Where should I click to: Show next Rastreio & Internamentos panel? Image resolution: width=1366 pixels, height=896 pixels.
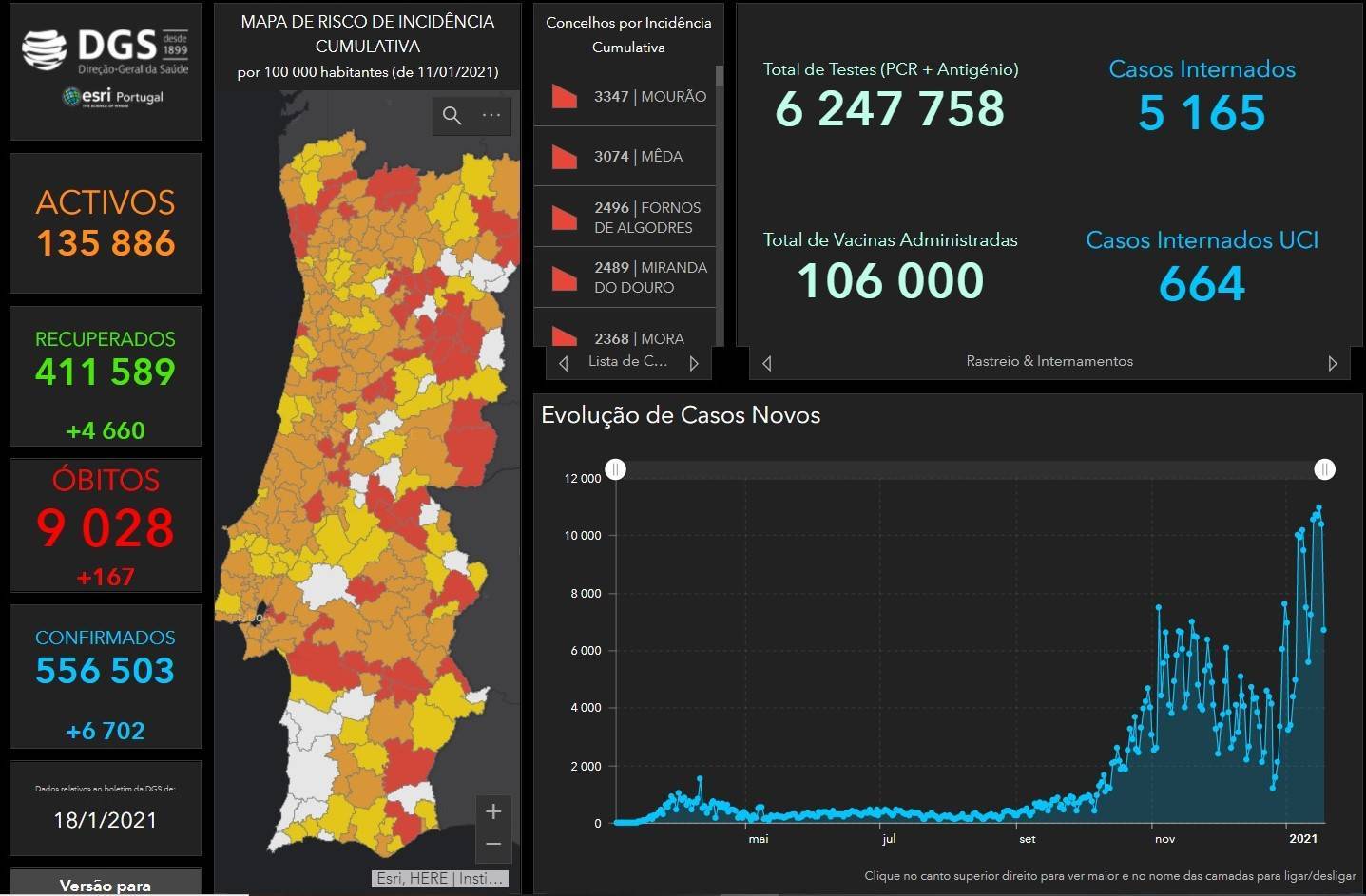pyautogui.click(x=1332, y=363)
